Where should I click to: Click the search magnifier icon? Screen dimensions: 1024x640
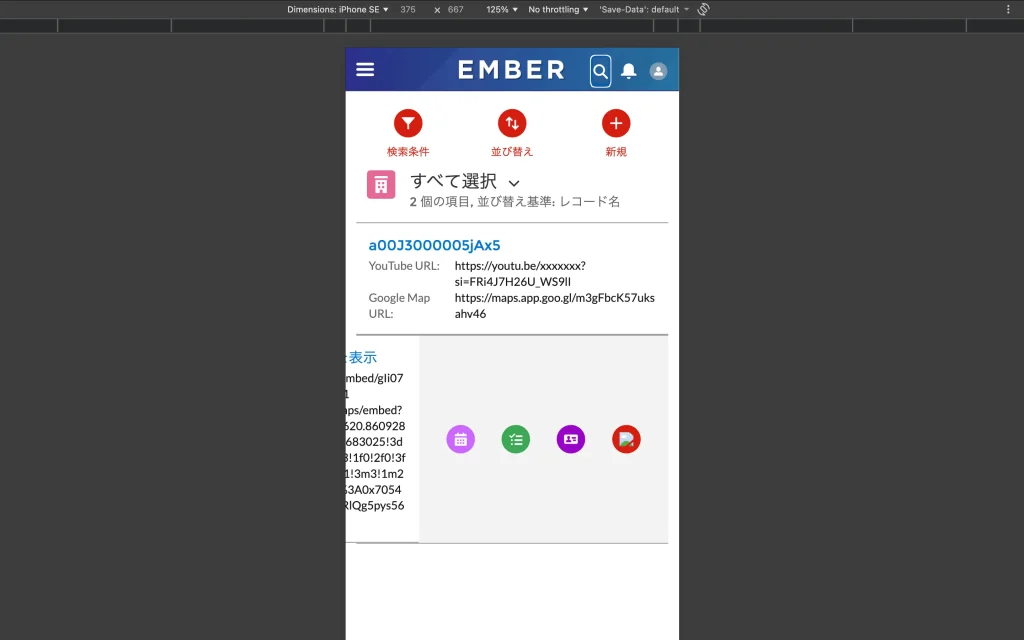pos(600,71)
